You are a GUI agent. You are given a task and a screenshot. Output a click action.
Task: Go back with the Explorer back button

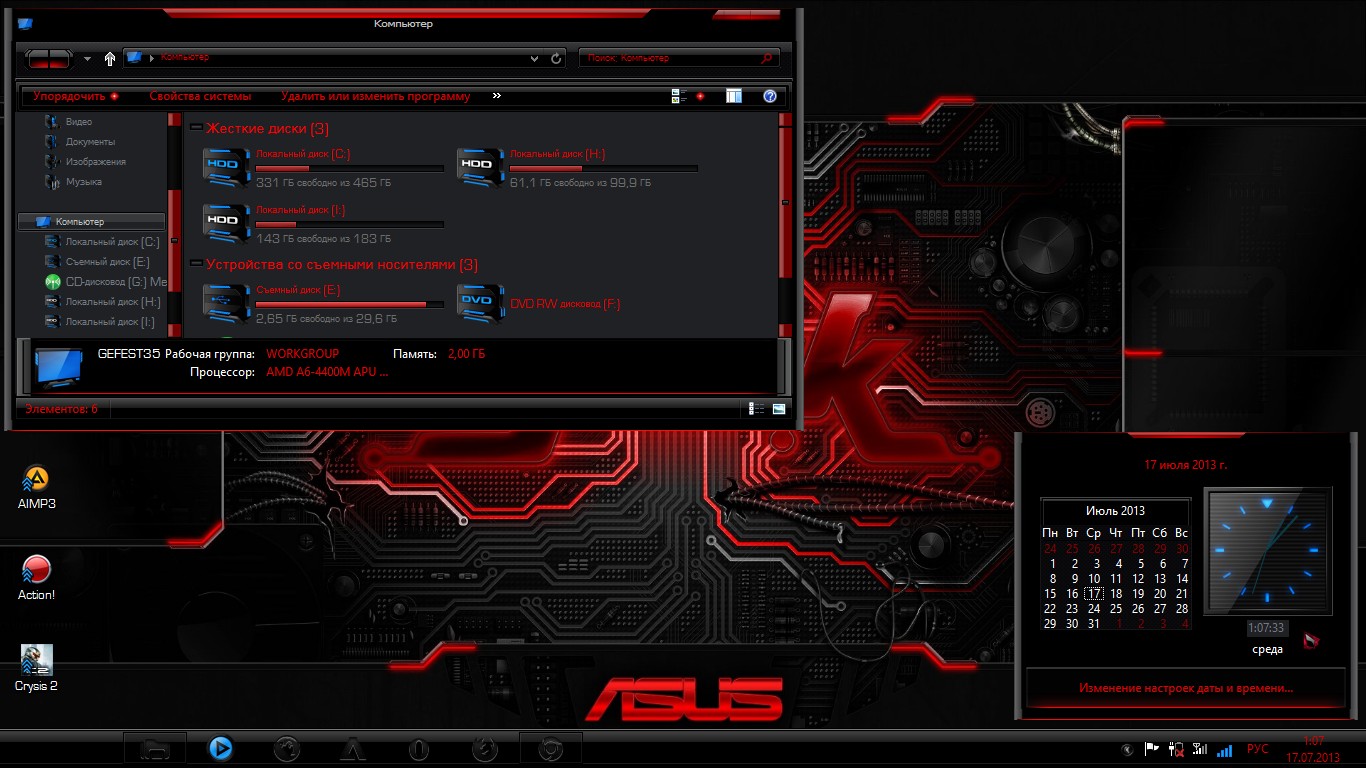point(38,59)
